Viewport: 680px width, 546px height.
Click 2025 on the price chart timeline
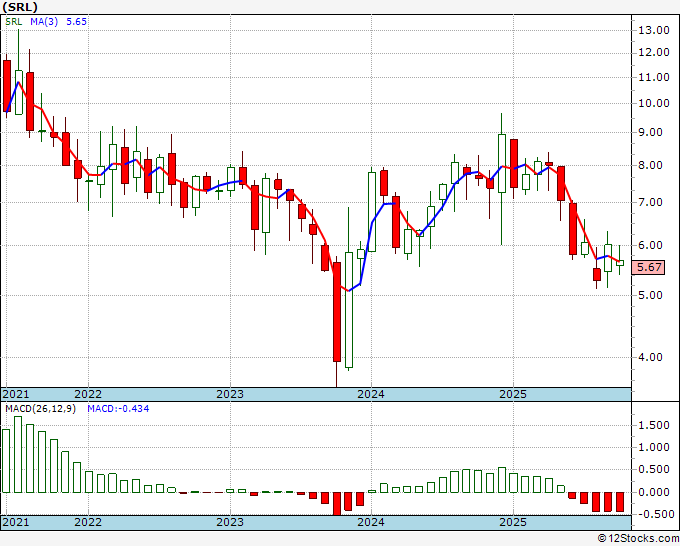[513, 394]
